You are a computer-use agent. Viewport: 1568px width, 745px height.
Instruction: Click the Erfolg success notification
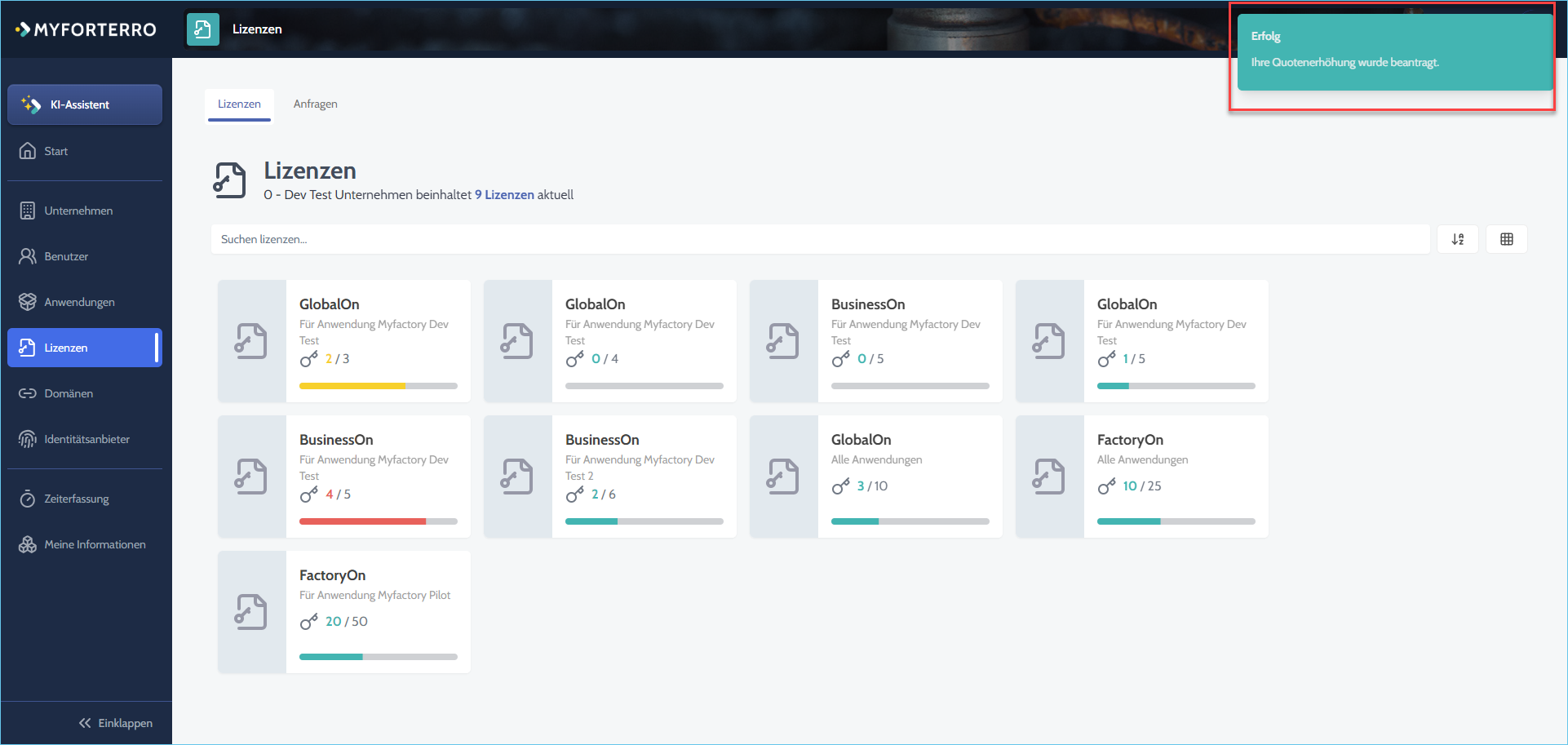[1395, 52]
